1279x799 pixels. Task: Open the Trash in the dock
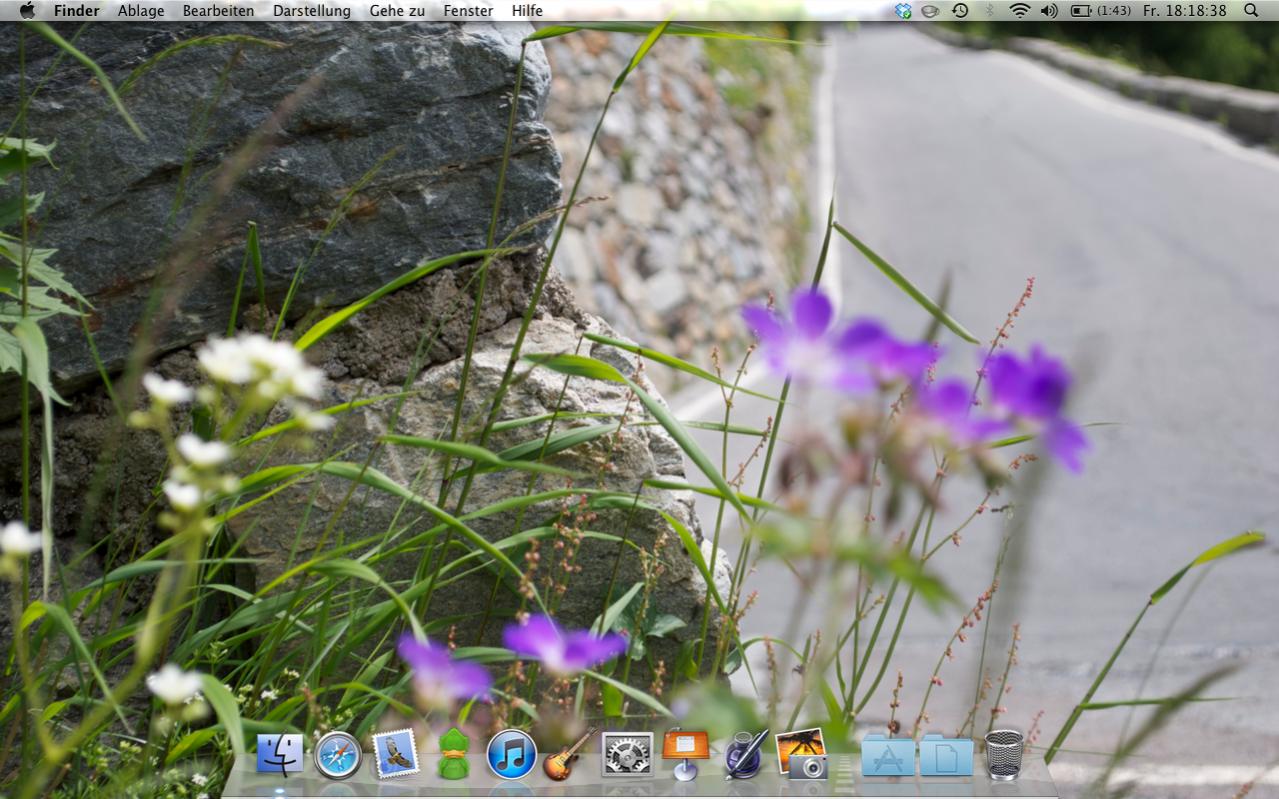[1004, 754]
